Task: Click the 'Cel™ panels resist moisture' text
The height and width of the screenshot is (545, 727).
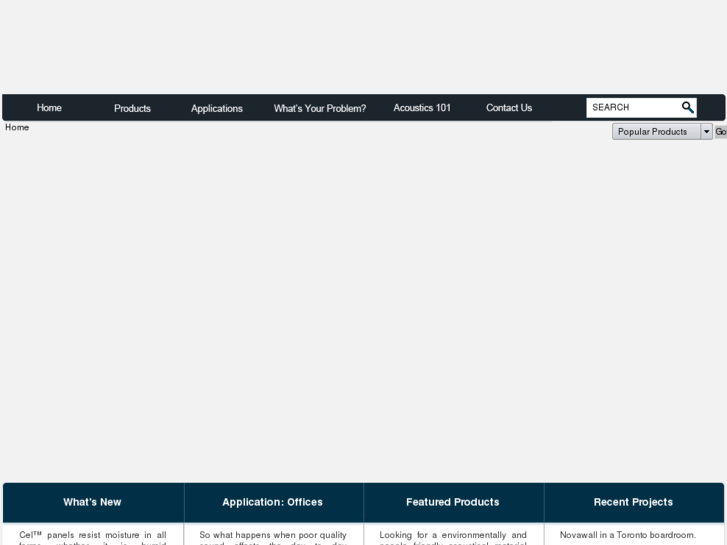Action: [x=79, y=535]
